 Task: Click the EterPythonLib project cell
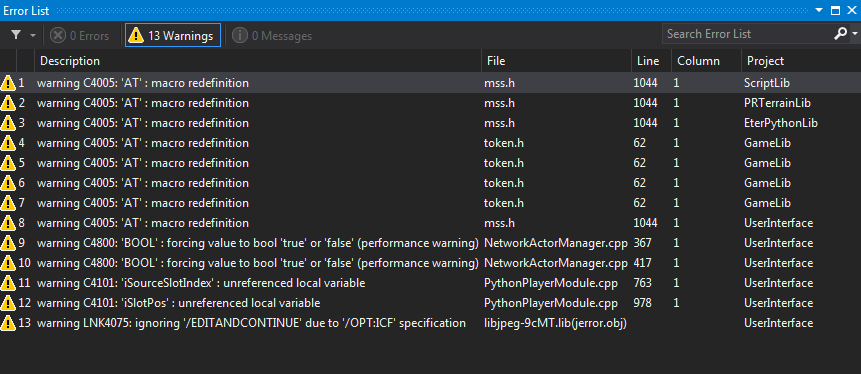(x=781, y=122)
